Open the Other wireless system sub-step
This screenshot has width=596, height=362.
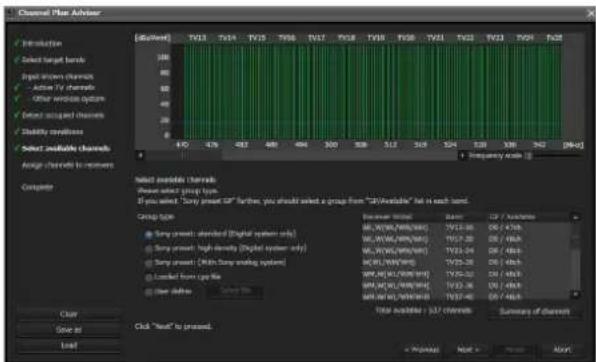68,98
